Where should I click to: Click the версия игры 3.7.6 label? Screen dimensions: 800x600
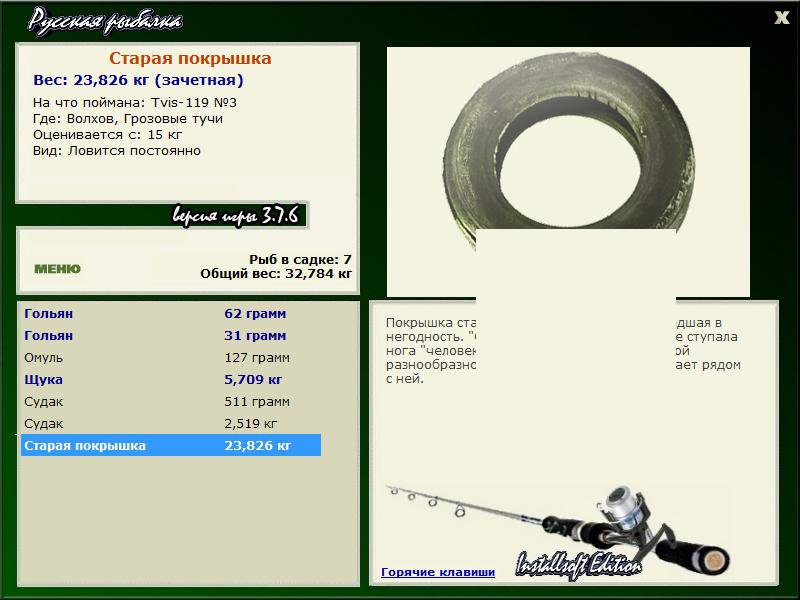tap(236, 216)
